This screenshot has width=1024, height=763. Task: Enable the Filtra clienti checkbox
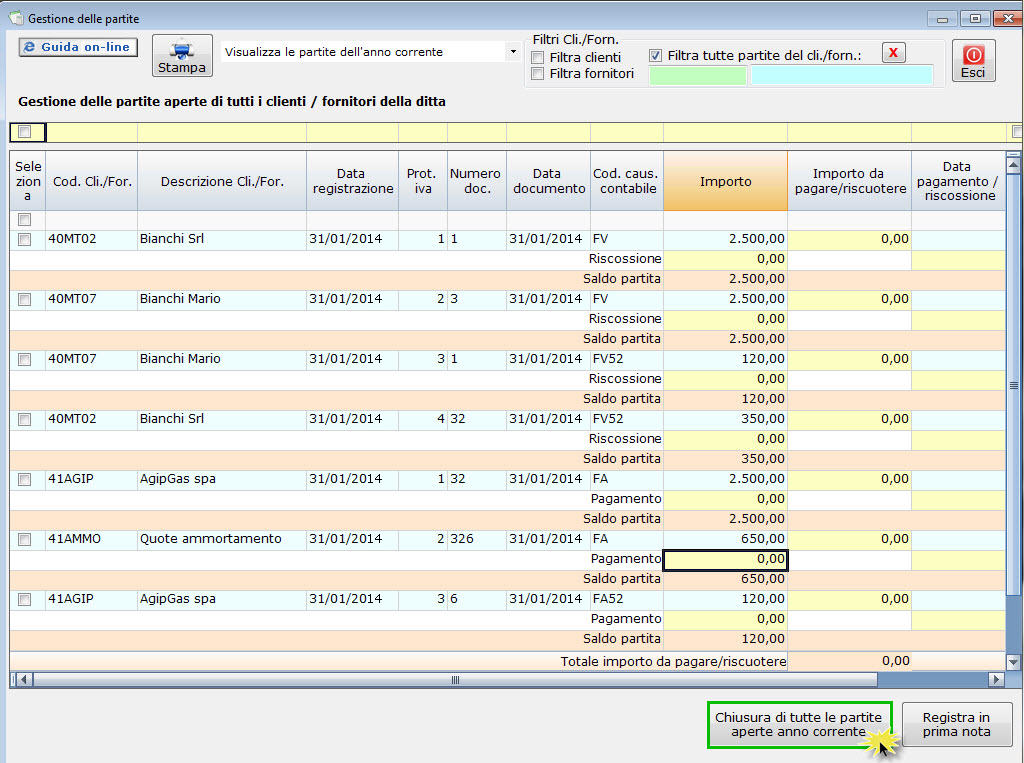pyautogui.click(x=537, y=57)
